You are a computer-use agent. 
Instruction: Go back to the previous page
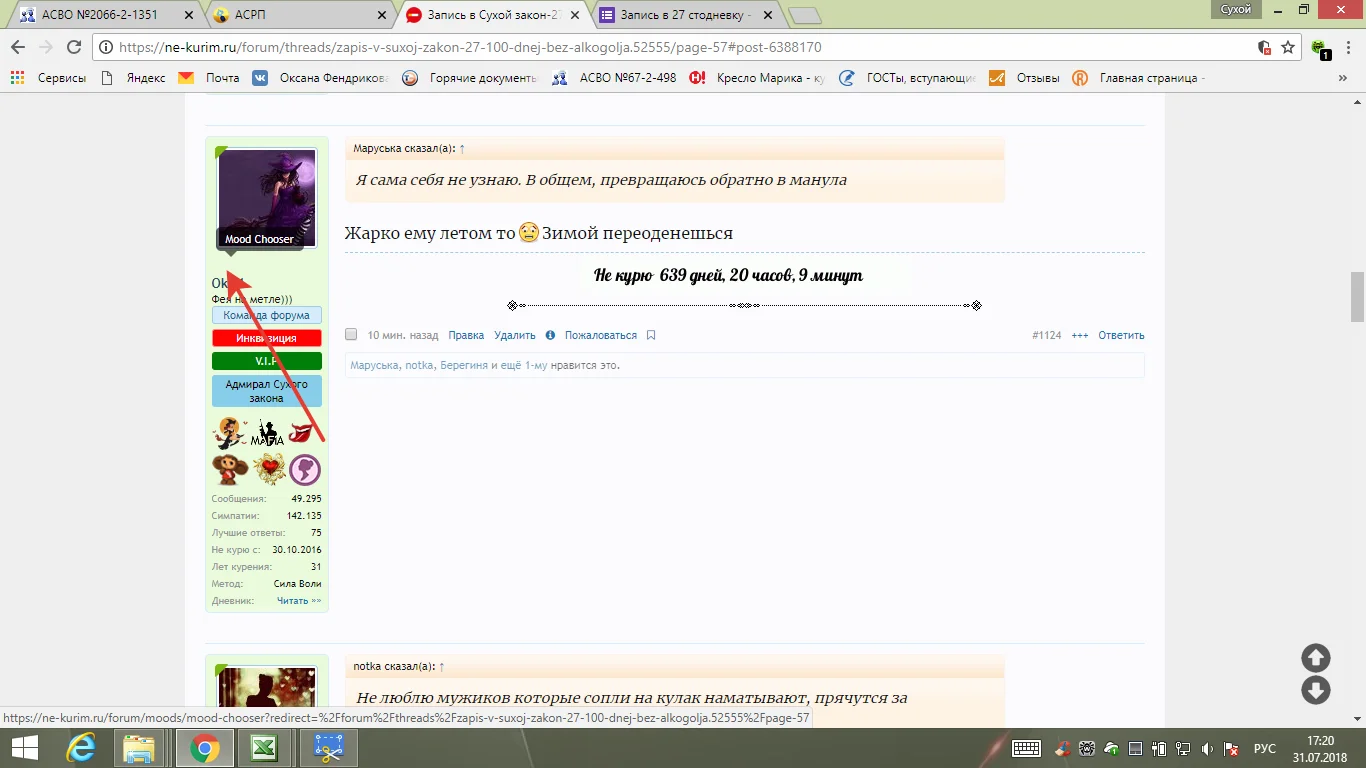point(18,47)
